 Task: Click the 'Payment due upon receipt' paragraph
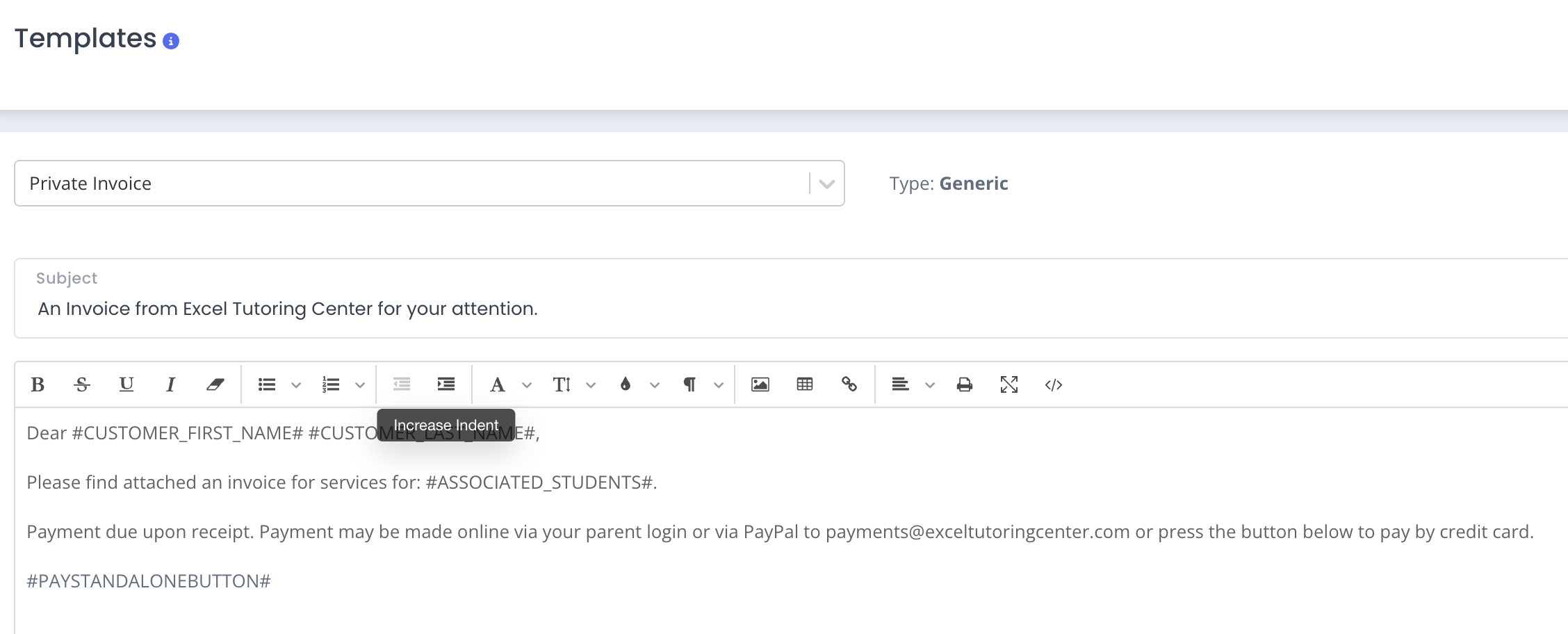(780, 532)
